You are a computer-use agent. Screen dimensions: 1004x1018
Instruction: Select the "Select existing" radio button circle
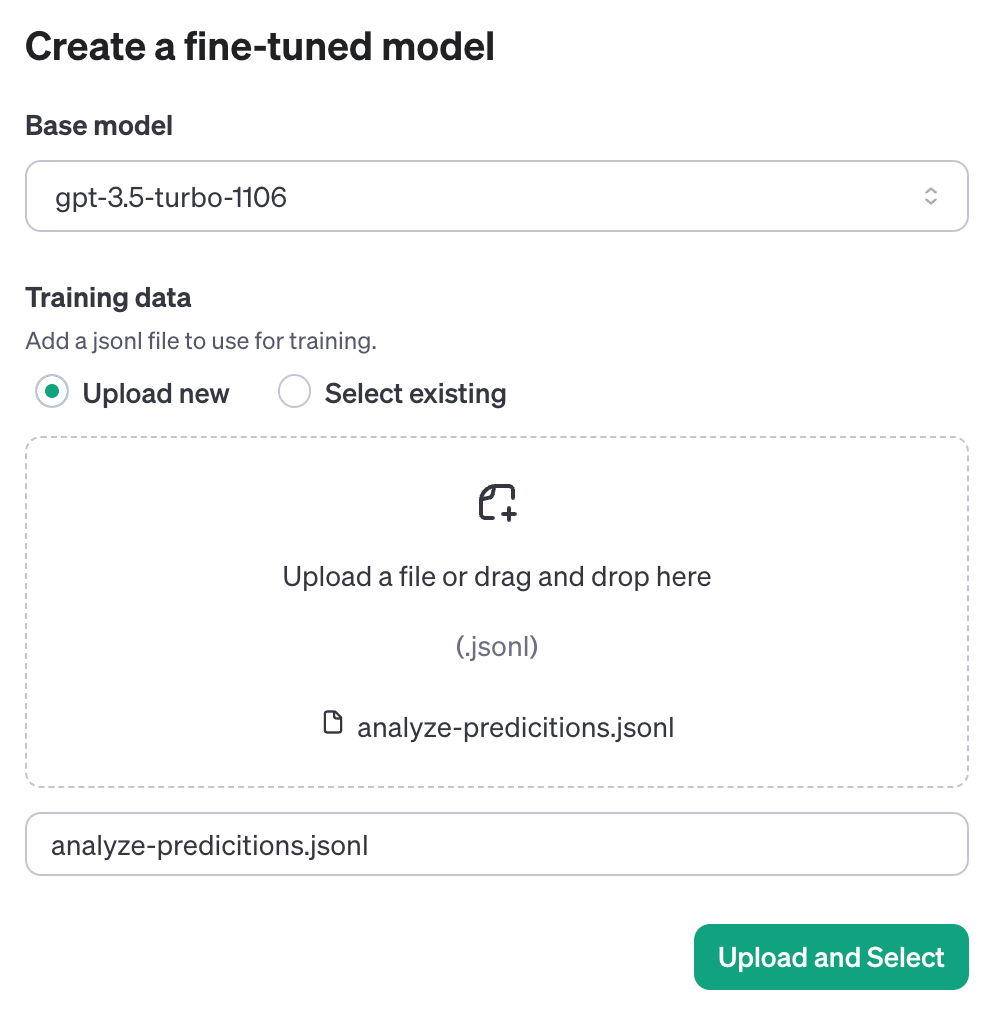pos(295,393)
